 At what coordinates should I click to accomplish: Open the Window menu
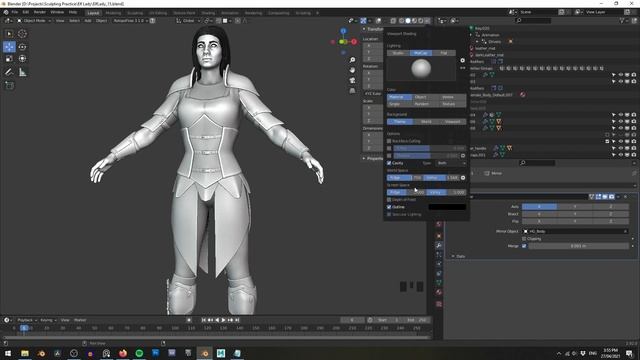point(57,12)
